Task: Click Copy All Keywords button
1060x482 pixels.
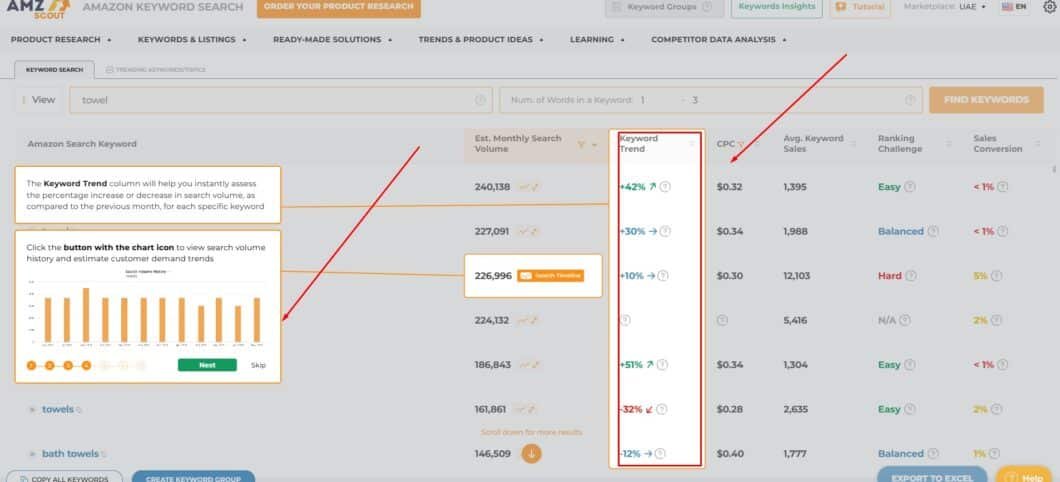Action: pos(64,477)
